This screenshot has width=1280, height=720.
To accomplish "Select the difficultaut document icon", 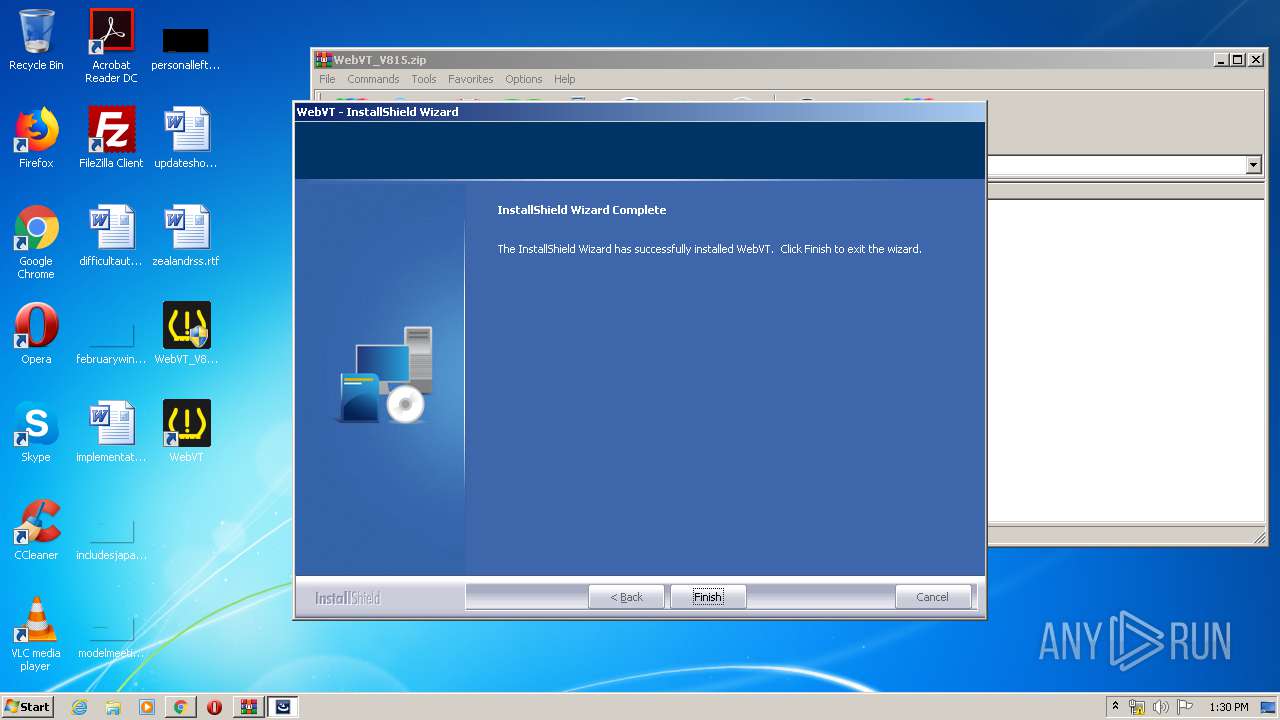I will [111, 236].
